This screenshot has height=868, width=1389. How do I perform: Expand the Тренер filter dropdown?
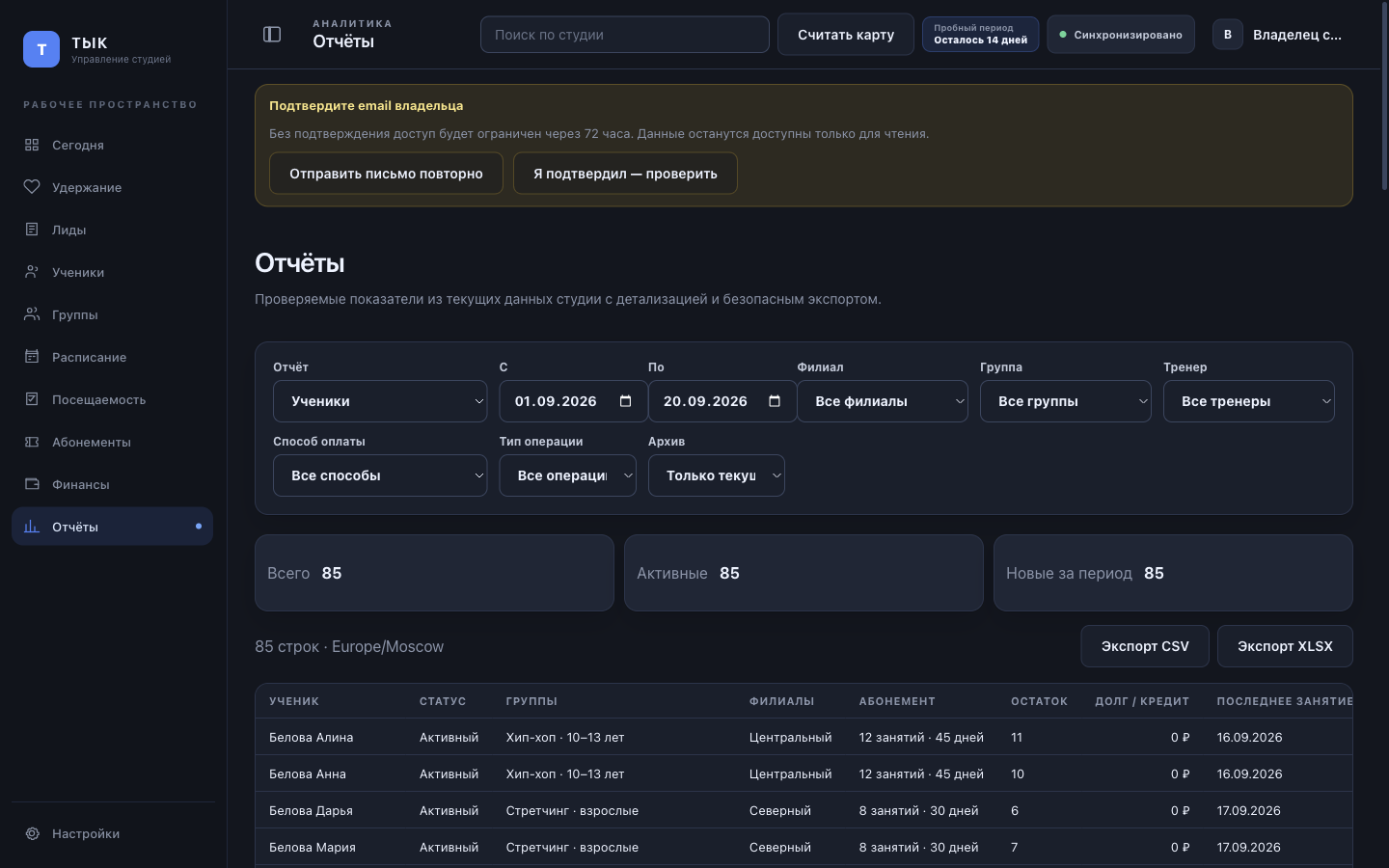click(1249, 401)
